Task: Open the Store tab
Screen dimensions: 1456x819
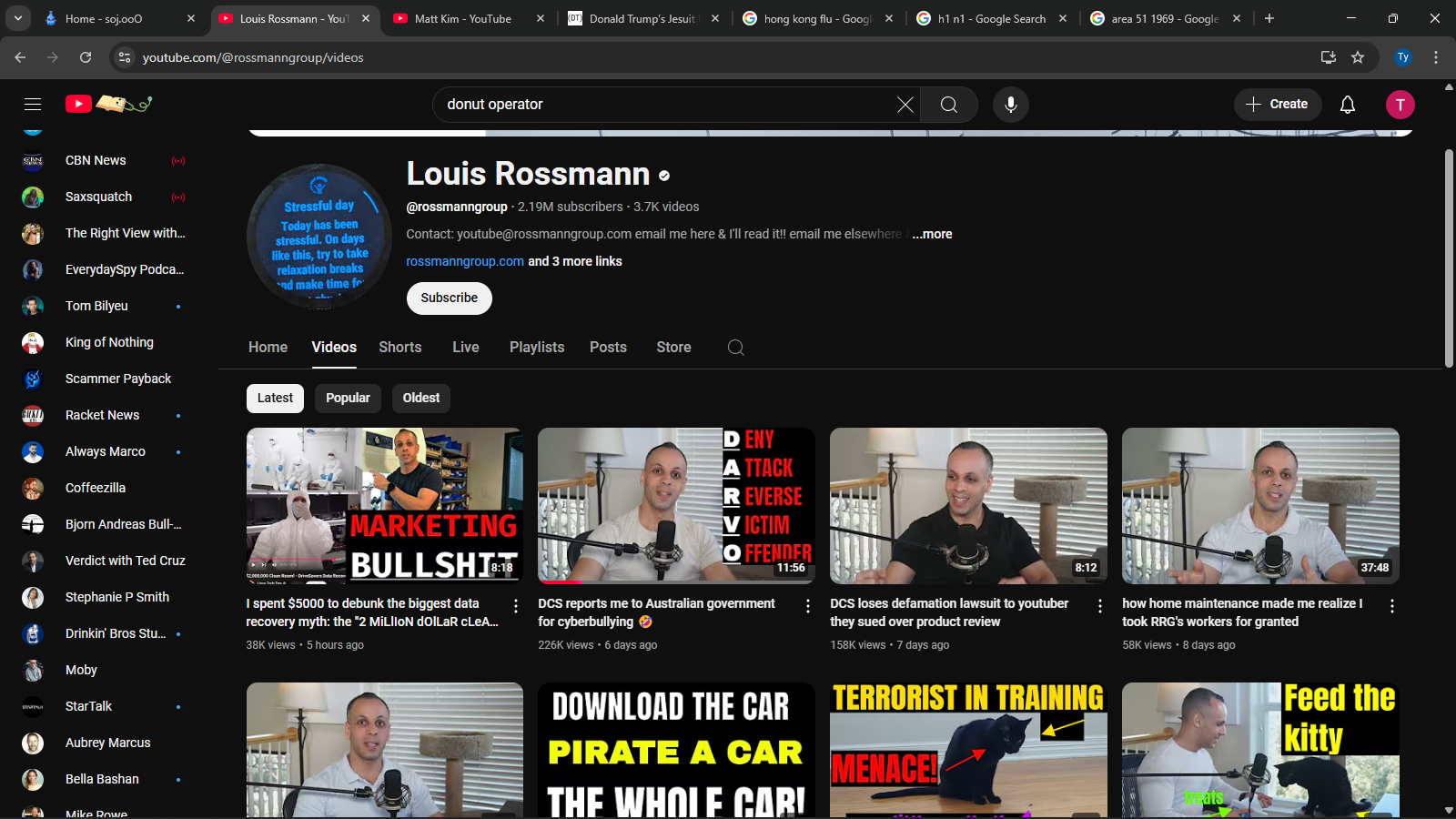Action: tap(673, 348)
